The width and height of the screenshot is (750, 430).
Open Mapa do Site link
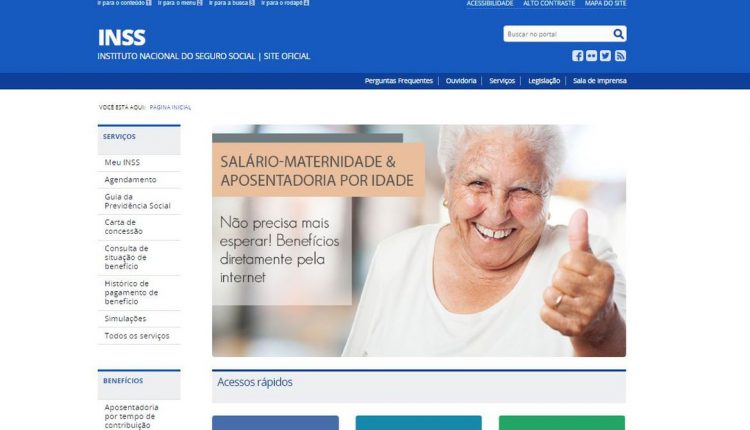coord(605,3)
